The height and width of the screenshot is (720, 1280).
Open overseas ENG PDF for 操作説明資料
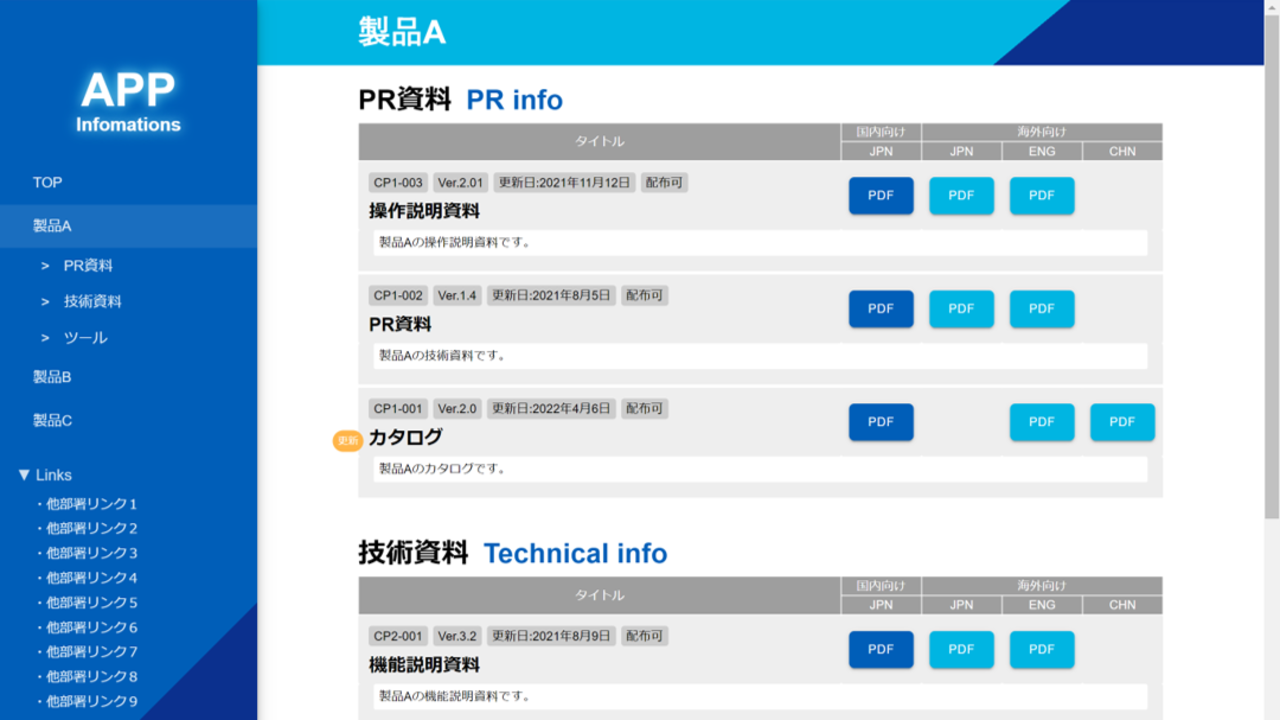pos(1041,196)
